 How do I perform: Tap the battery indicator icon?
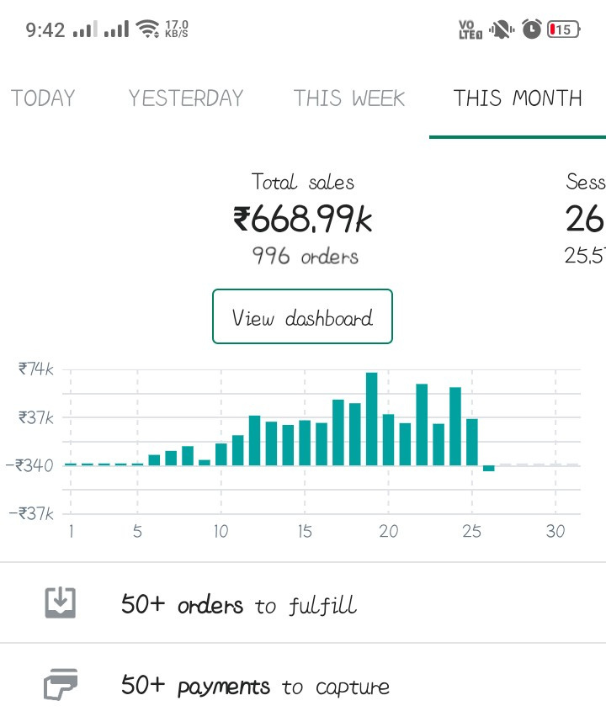click(x=563, y=29)
